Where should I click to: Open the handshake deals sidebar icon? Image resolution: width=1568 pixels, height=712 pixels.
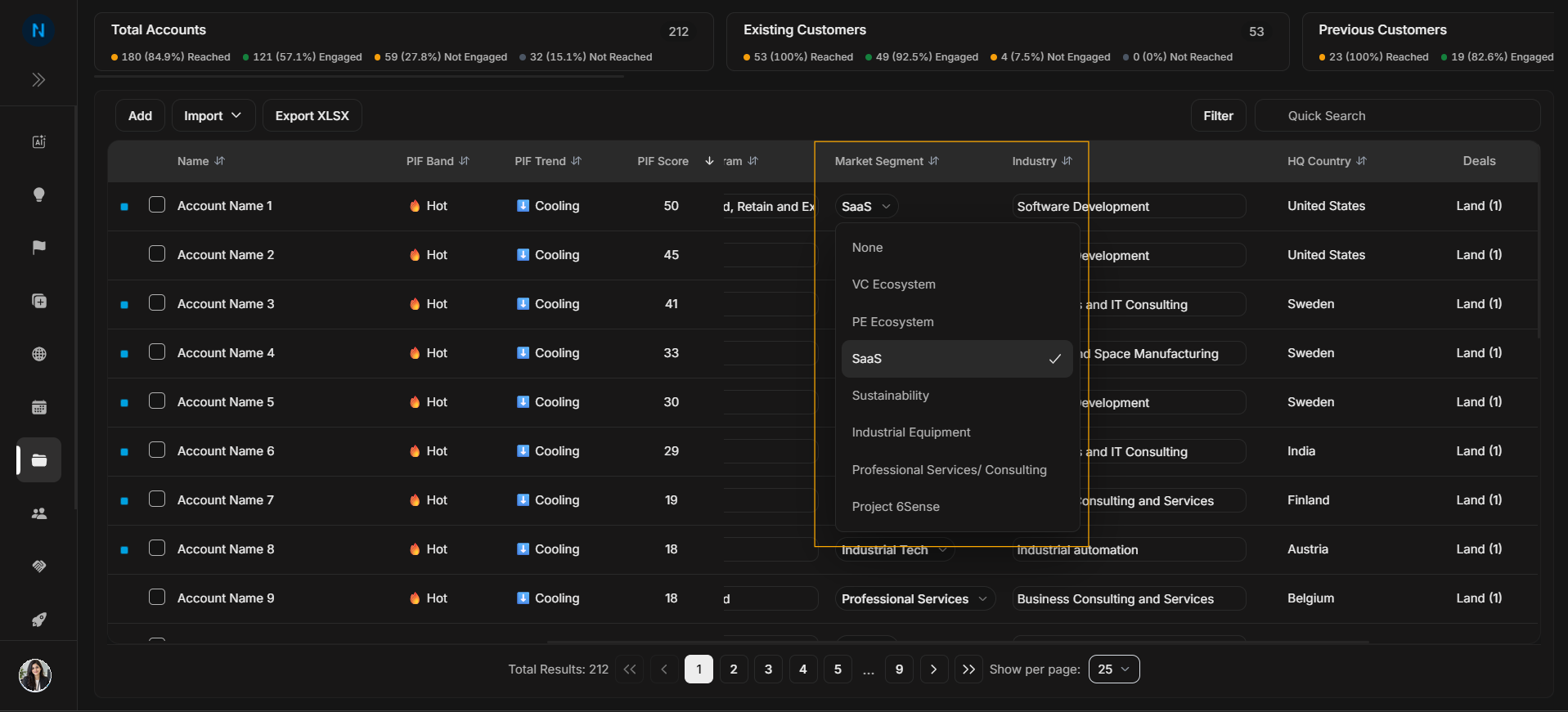(x=38, y=566)
